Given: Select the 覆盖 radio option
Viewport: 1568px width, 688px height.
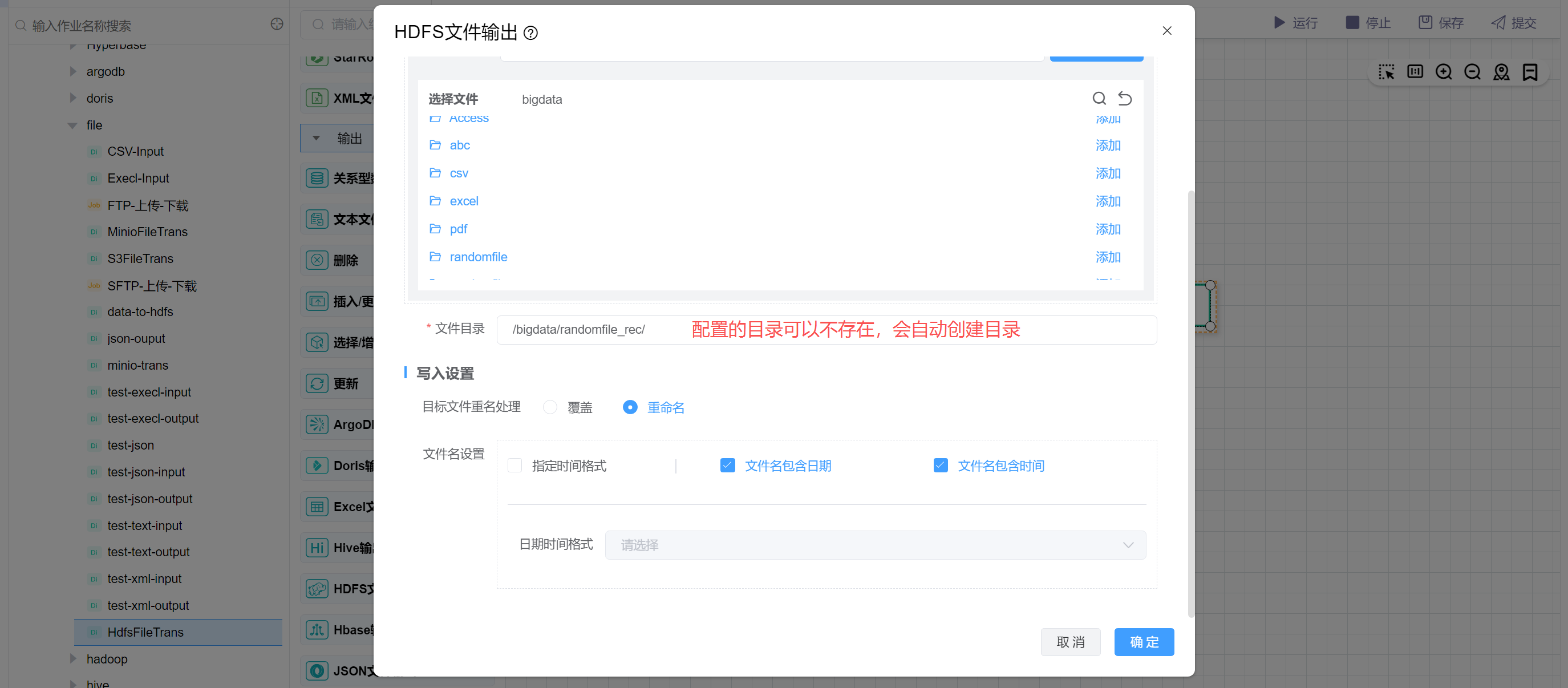Looking at the screenshot, I should 550,407.
